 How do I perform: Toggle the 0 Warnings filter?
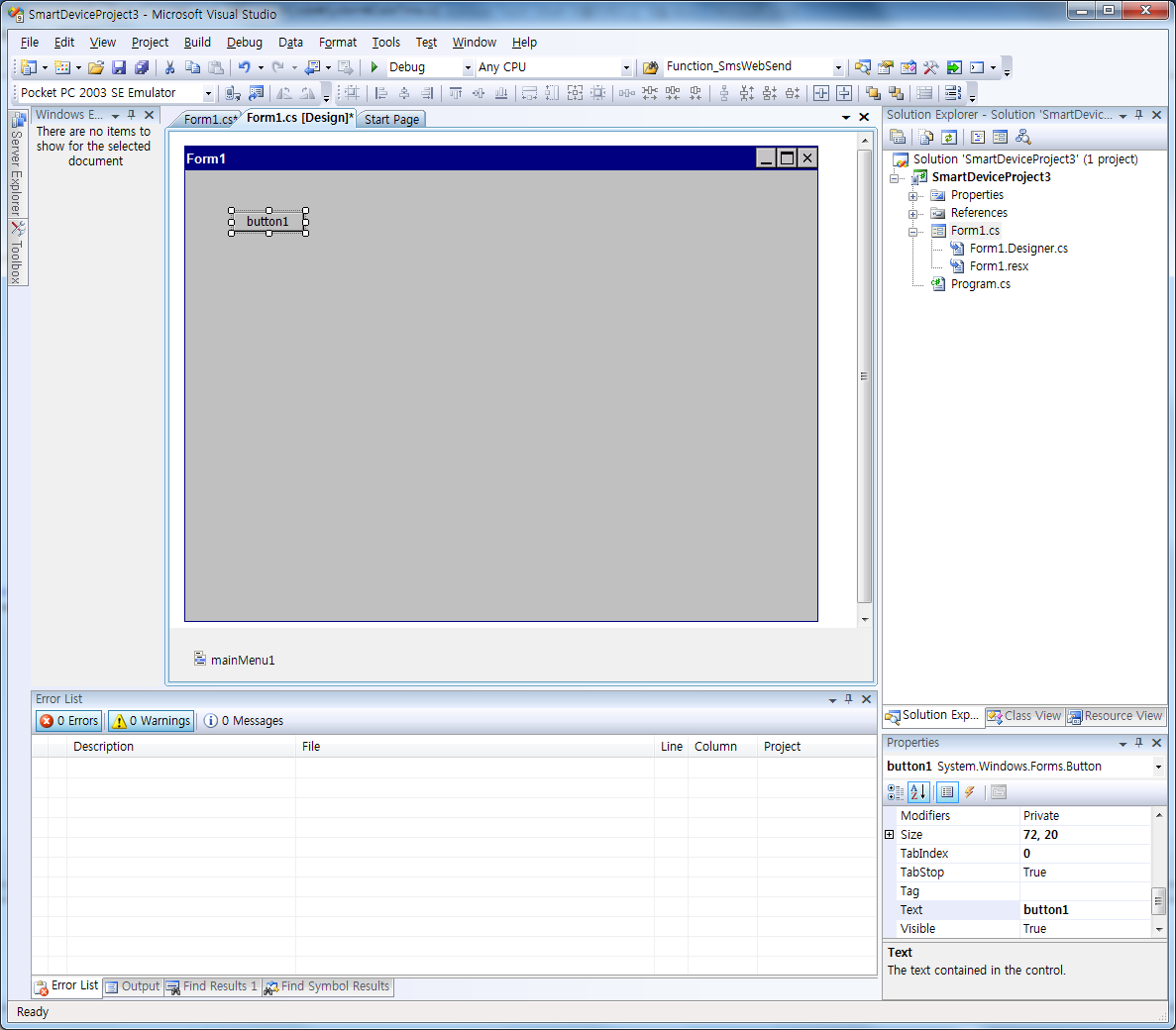coord(150,721)
